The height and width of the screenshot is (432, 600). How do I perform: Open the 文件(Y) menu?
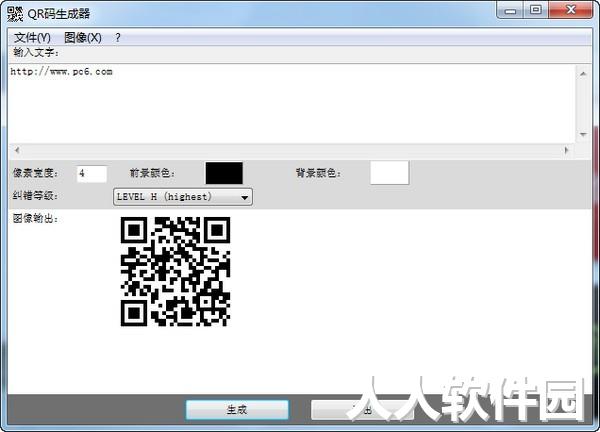(32, 37)
